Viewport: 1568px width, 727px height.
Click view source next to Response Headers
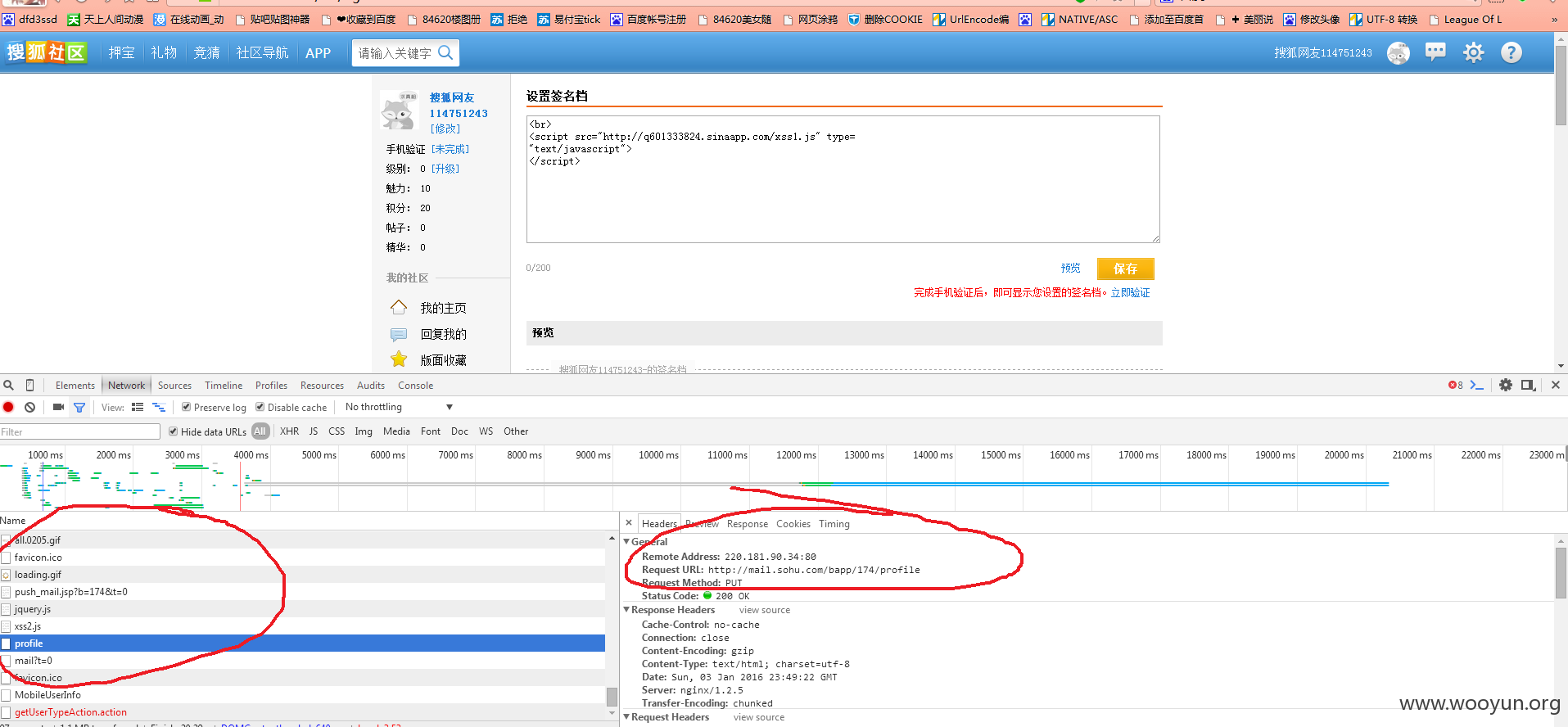(x=765, y=610)
